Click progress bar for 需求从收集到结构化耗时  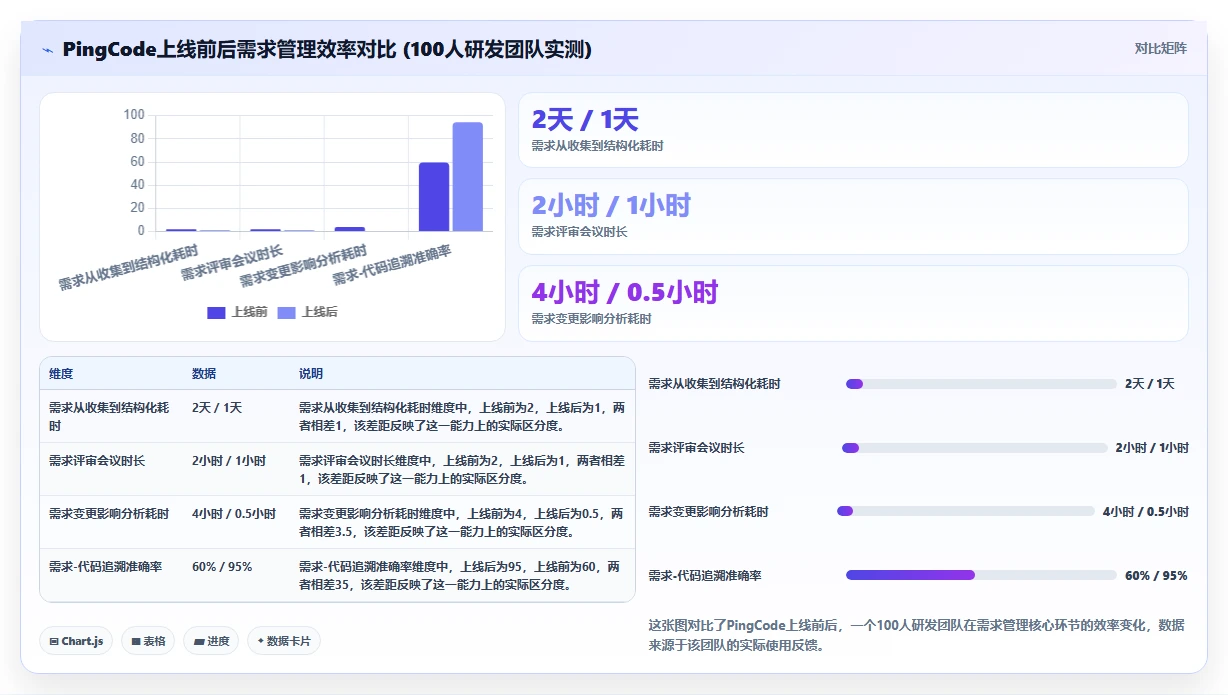point(981,384)
